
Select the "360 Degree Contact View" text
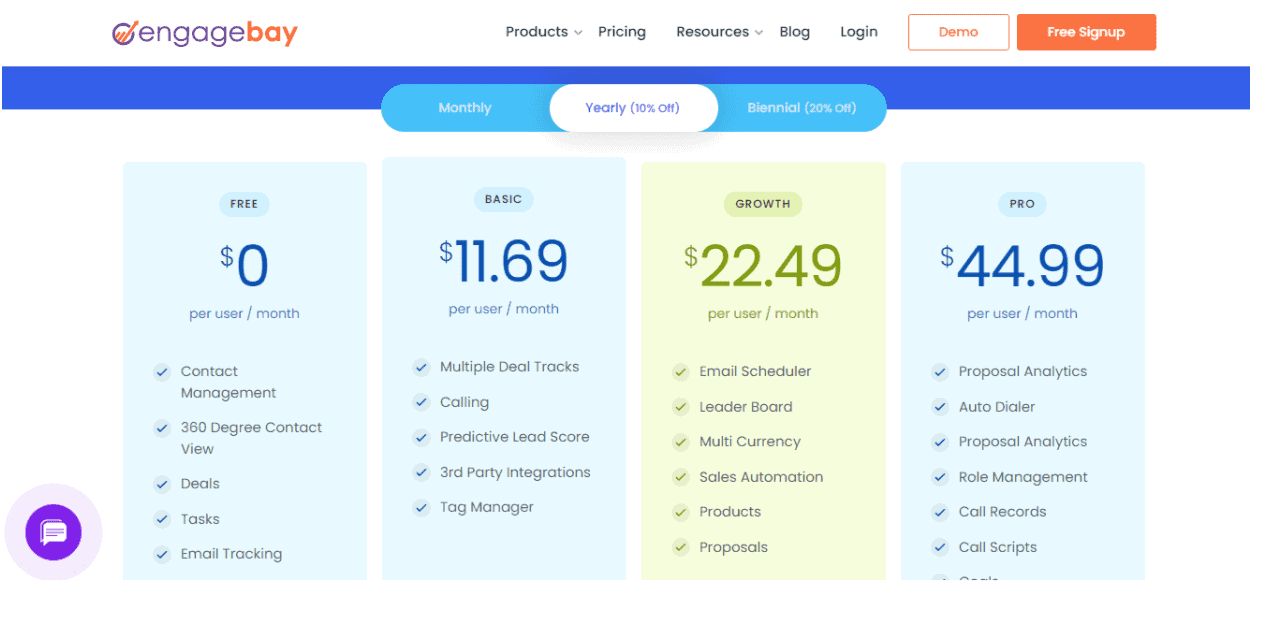251,438
